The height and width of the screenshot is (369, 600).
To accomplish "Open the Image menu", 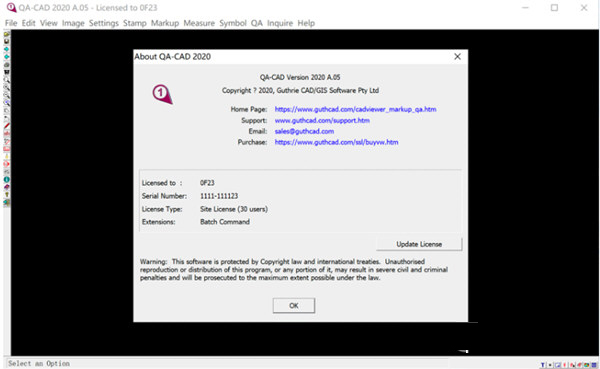I will click(73, 23).
